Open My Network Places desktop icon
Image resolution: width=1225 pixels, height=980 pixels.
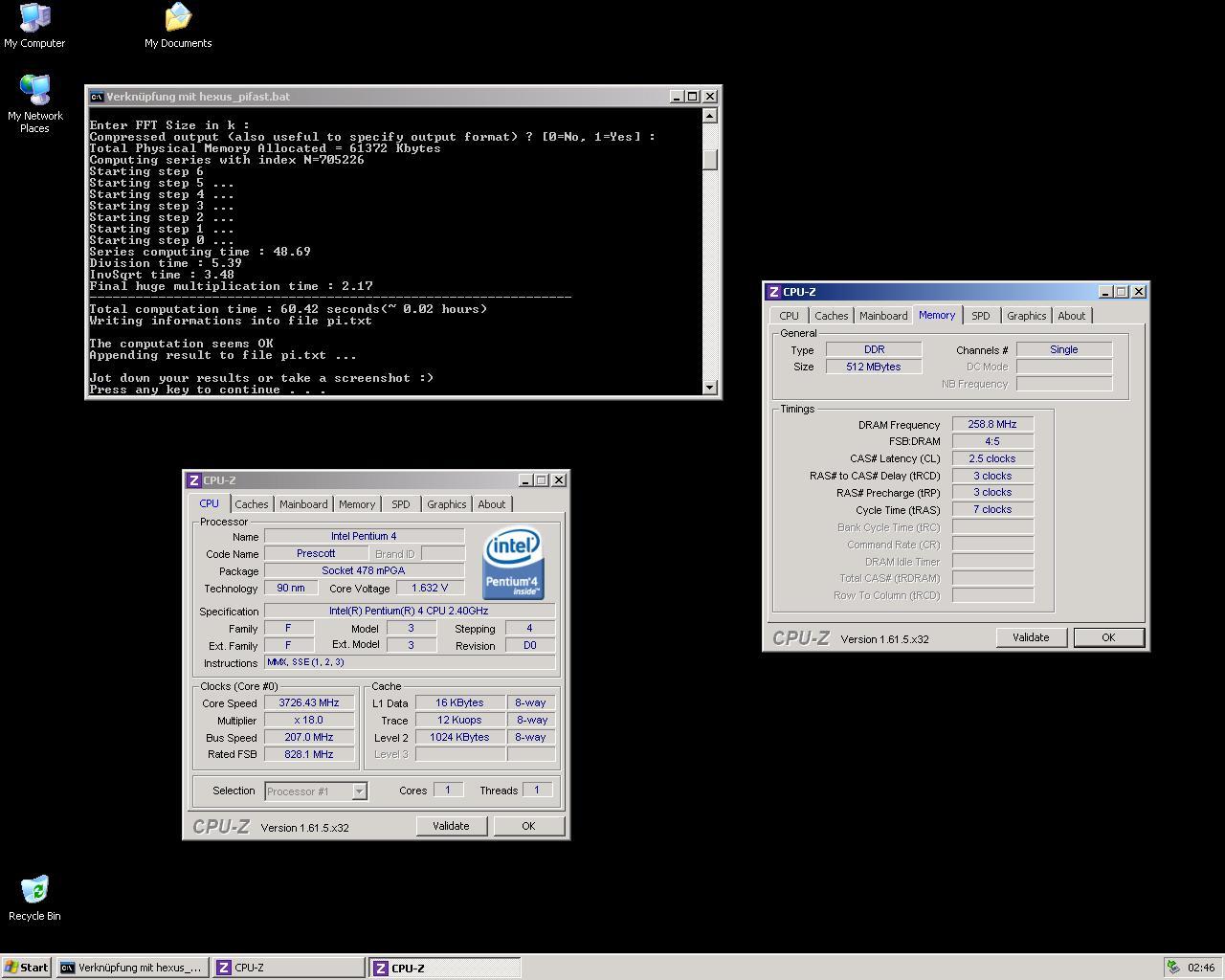(x=34, y=103)
